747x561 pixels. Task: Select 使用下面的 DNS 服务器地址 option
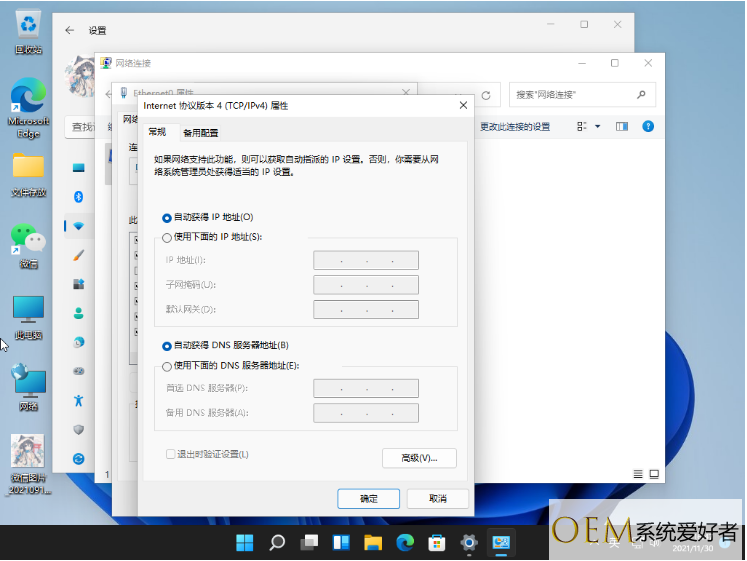[167, 366]
